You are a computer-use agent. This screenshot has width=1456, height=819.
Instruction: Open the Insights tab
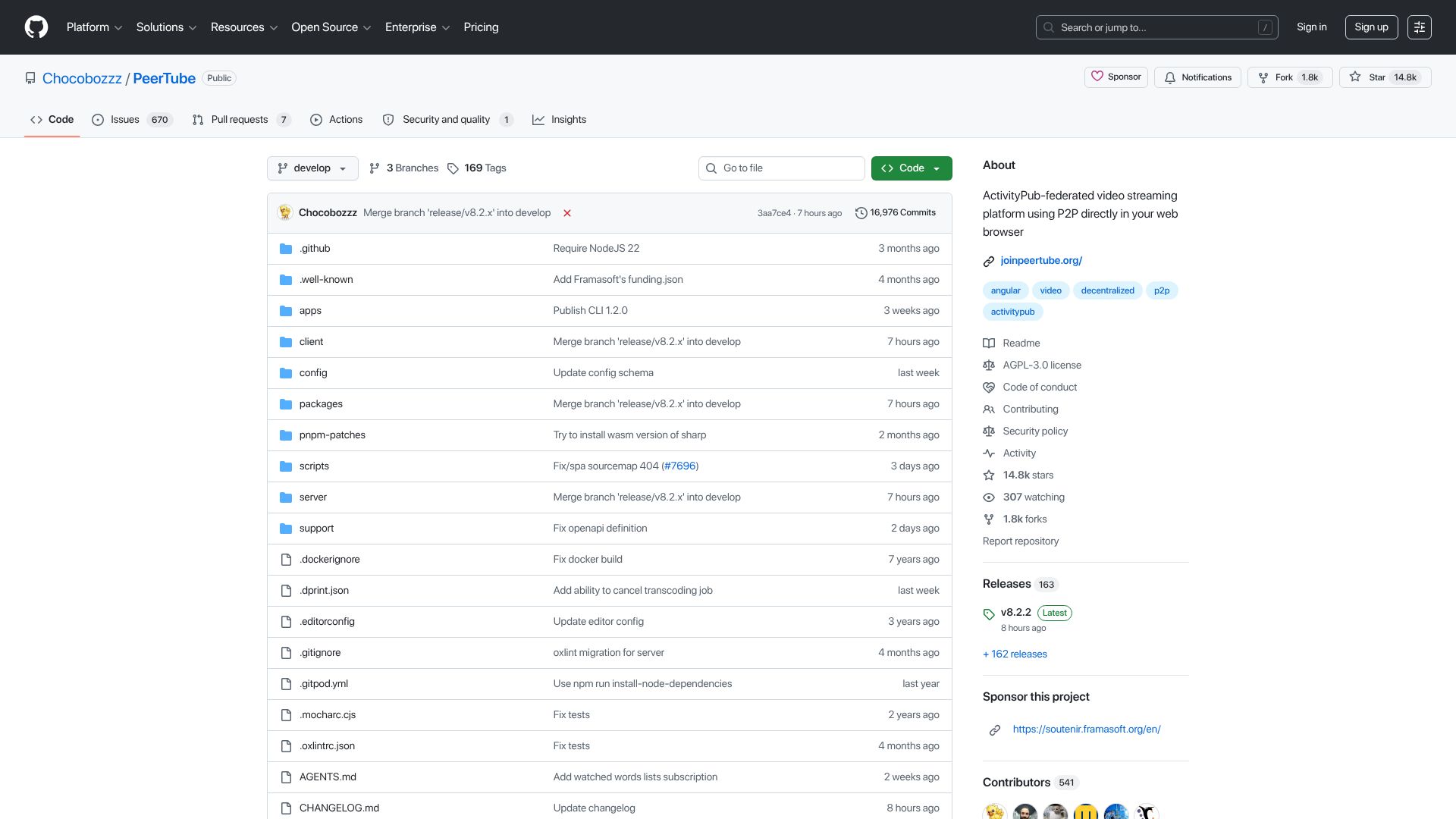(x=560, y=120)
